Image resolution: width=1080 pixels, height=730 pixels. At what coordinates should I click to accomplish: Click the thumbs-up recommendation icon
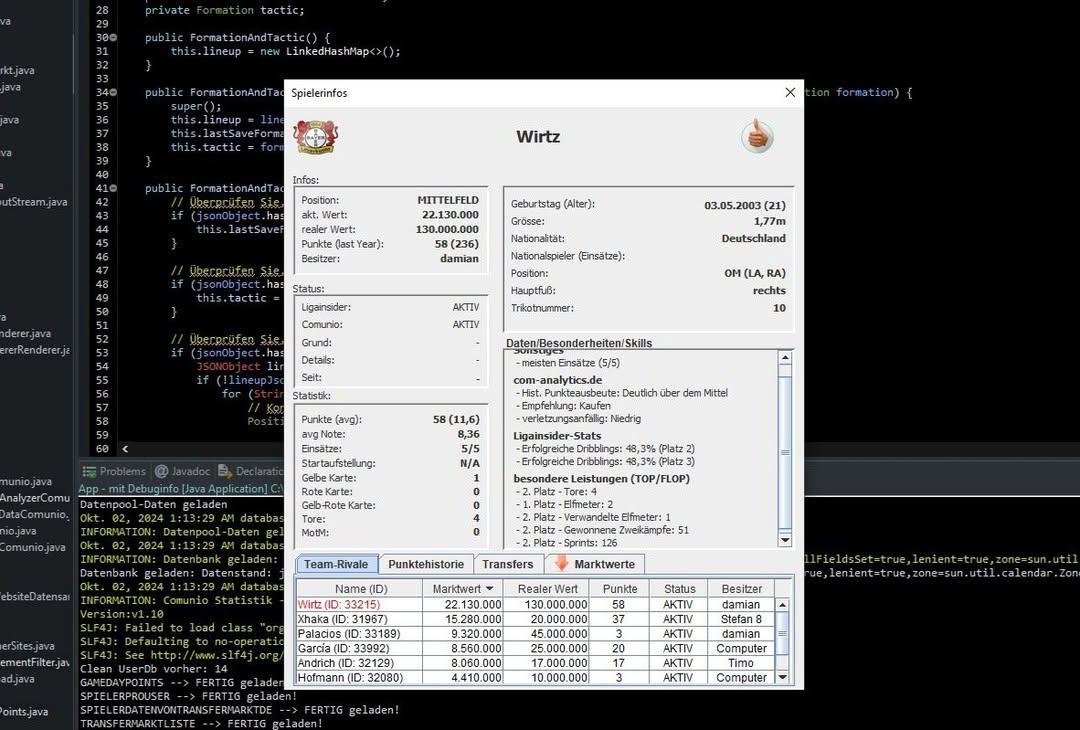coord(758,136)
